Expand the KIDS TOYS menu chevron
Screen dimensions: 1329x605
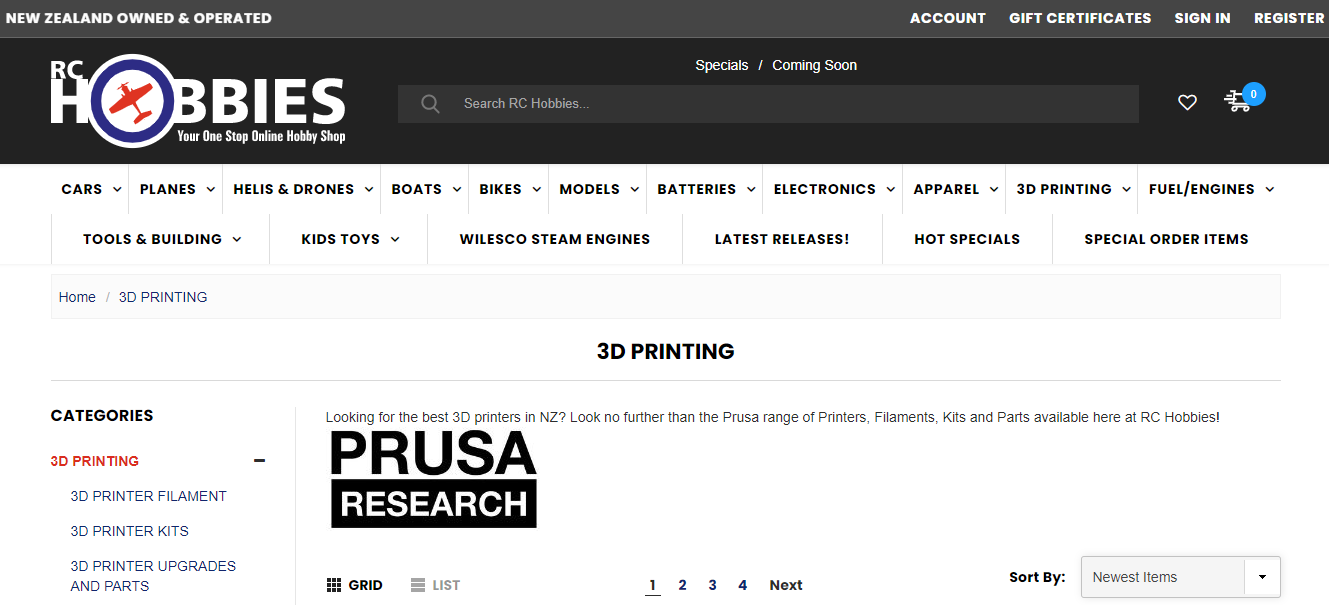click(x=395, y=239)
